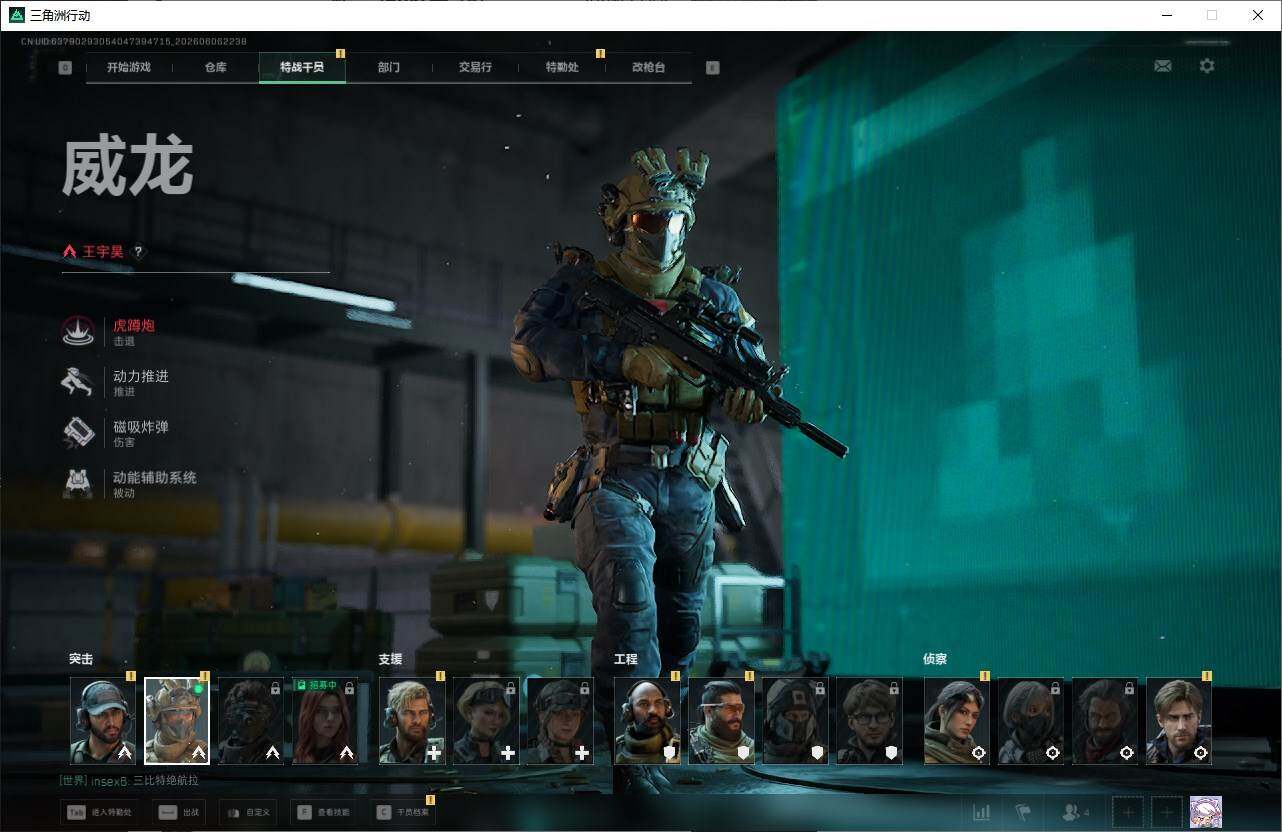1282x832 pixels.
Task: Open the 改枪台 tab
Action: 648,67
